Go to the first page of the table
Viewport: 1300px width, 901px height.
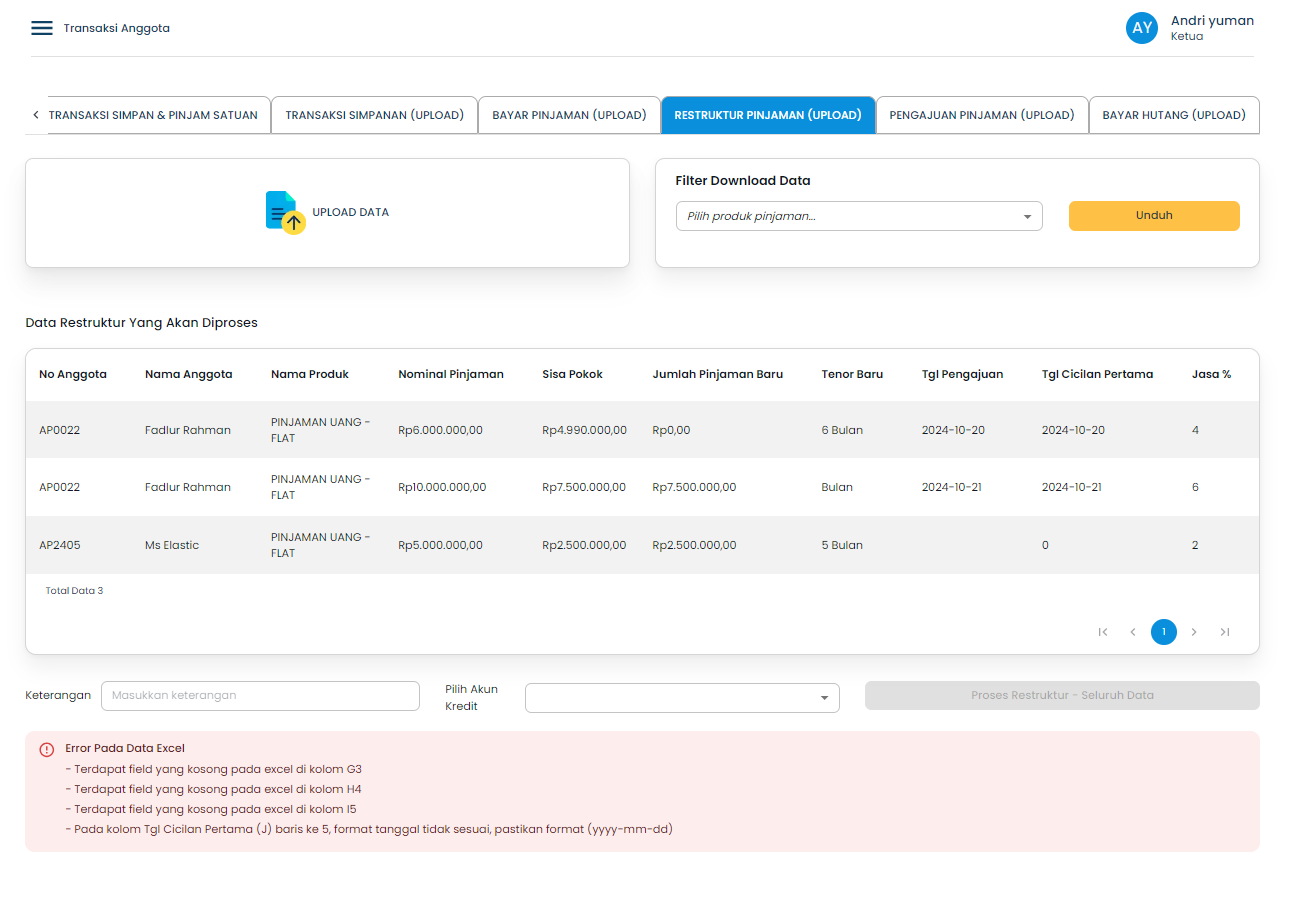[x=1103, y=632]
